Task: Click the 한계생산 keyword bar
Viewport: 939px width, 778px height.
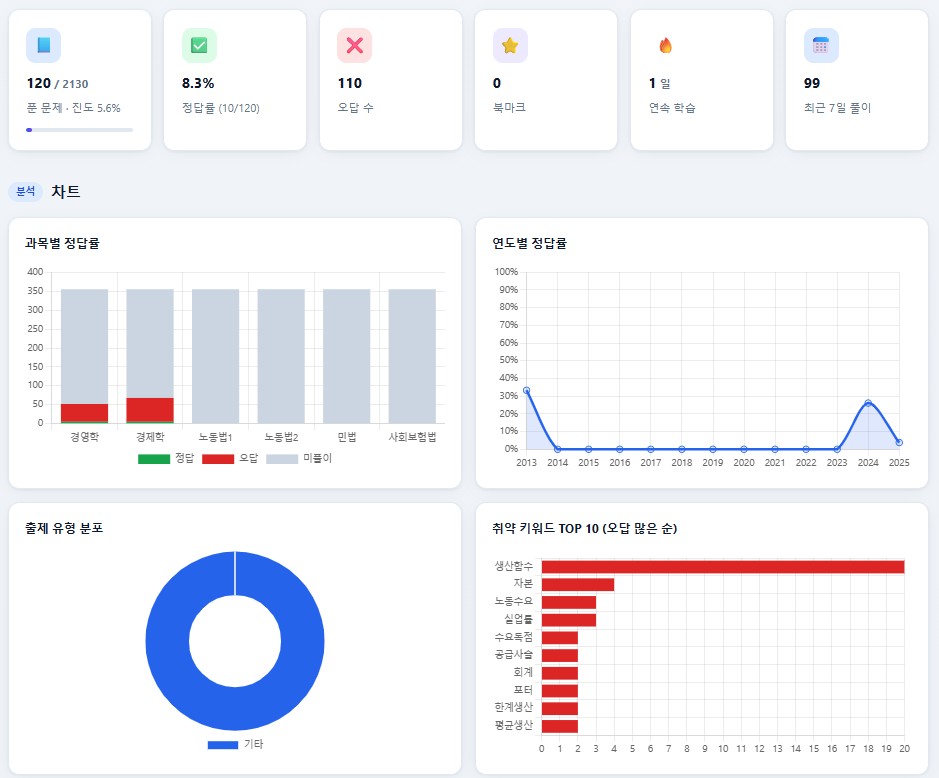Action: point(560,709)
